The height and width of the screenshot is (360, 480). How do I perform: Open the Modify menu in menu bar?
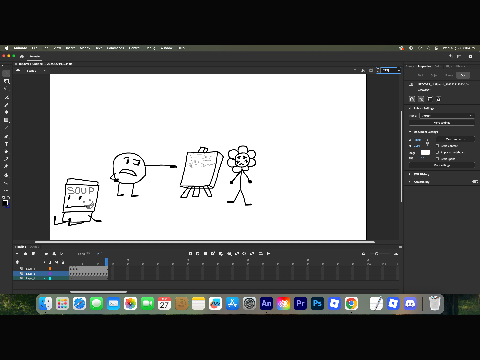tap(85, 48)
